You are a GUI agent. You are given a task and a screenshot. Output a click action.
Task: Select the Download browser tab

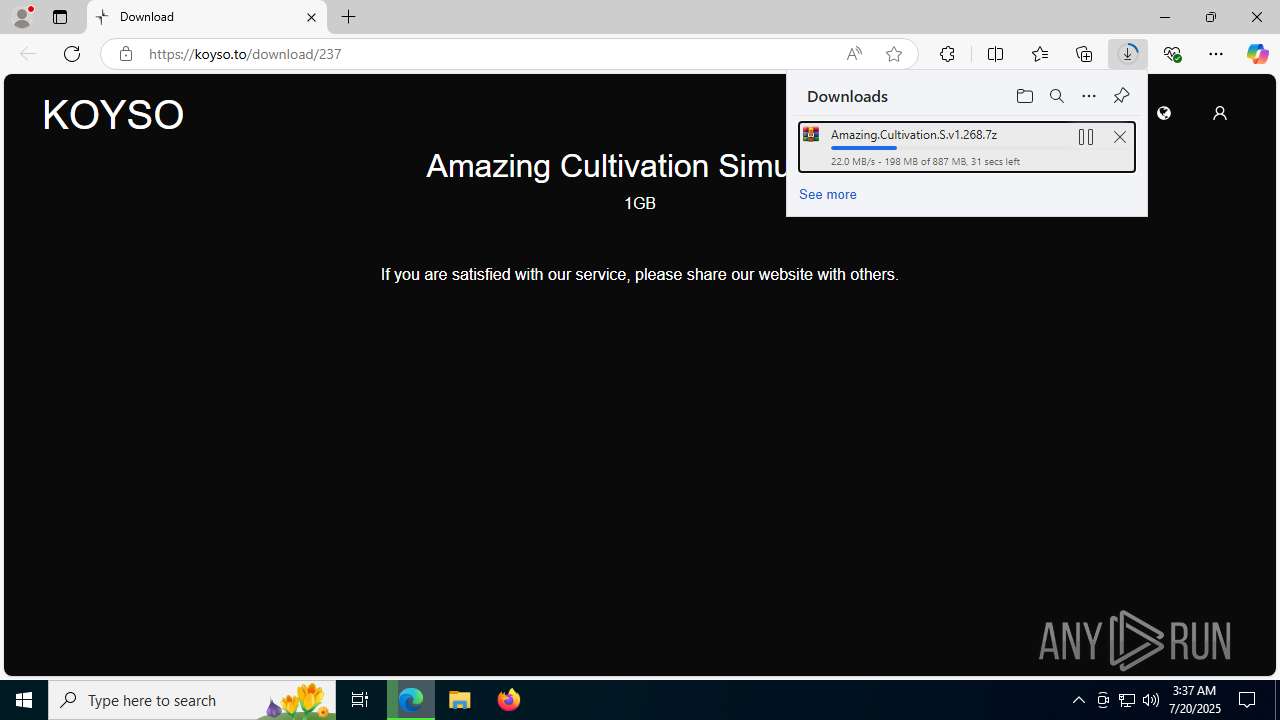(x=207, y=17)
